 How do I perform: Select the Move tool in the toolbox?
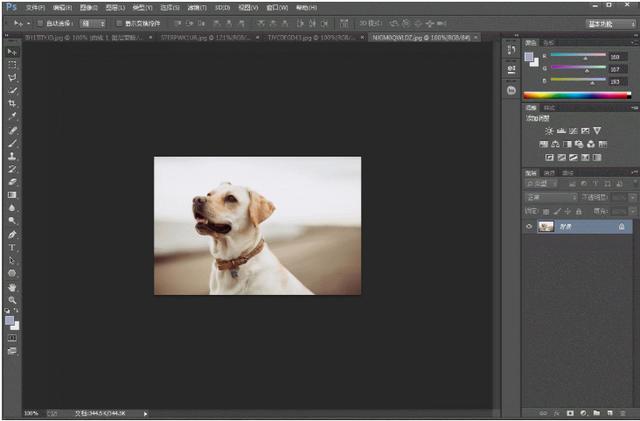tap(12, 51)
